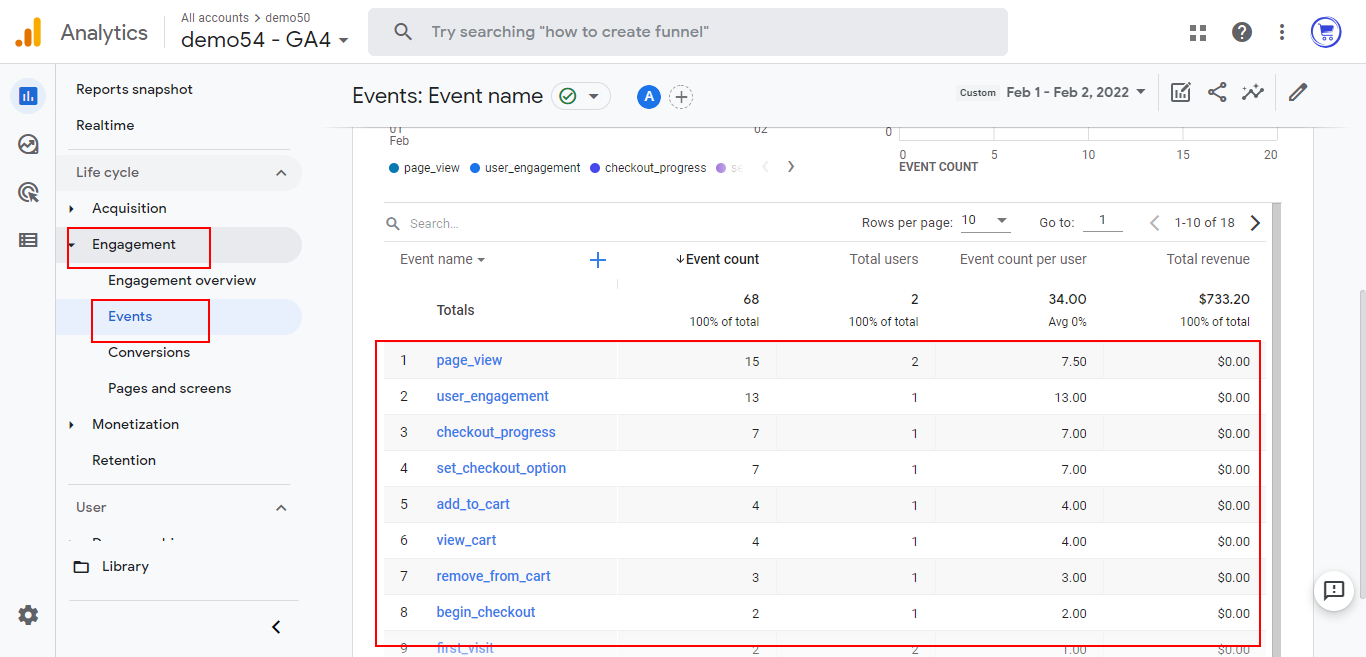1366x657 pixels.
Task: Open the Explore icon in sidebar
Action: tap(28, 144)
